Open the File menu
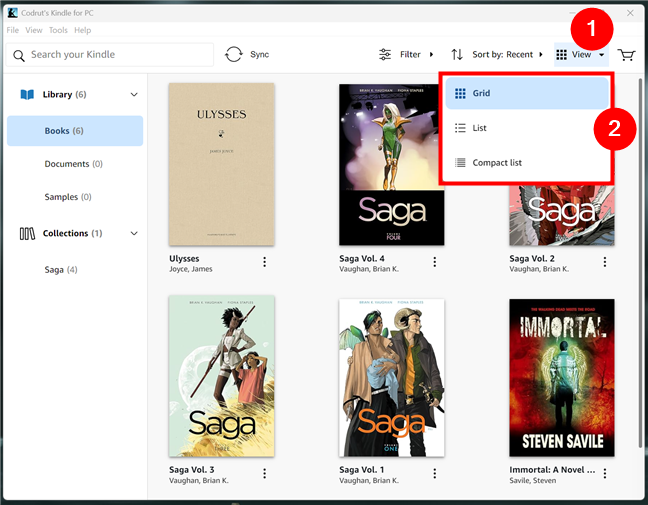648x505 pixels. (x=12, y=30)
